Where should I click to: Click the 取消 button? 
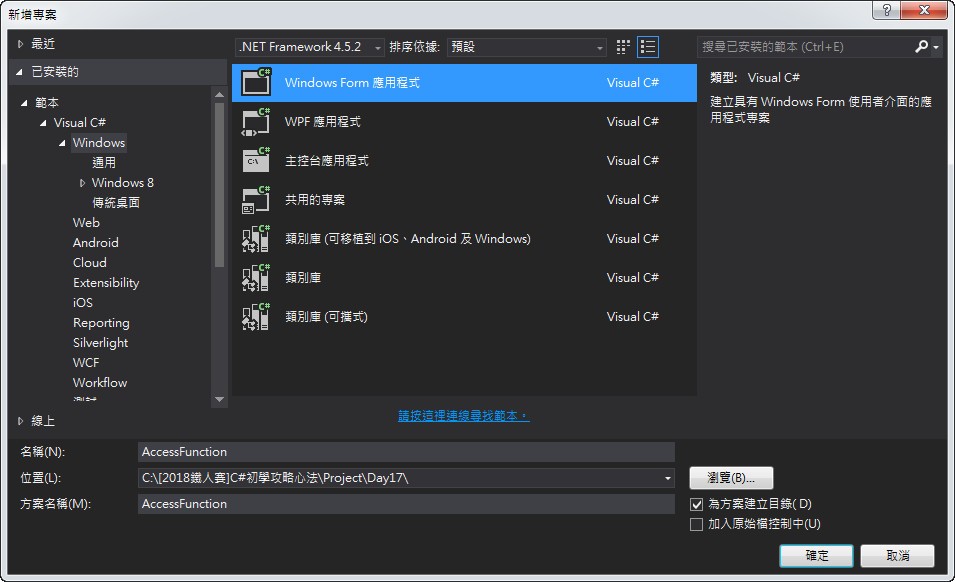point(897,556)
